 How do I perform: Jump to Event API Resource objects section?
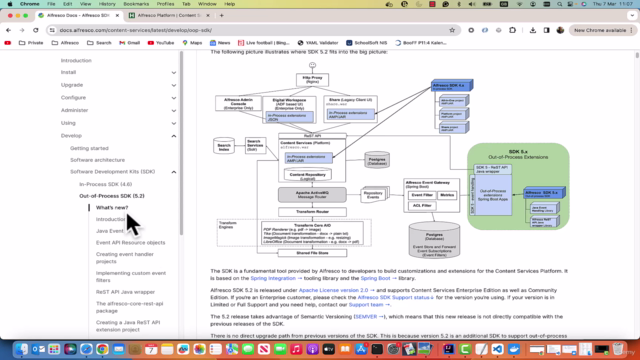[x=131, y=242]
